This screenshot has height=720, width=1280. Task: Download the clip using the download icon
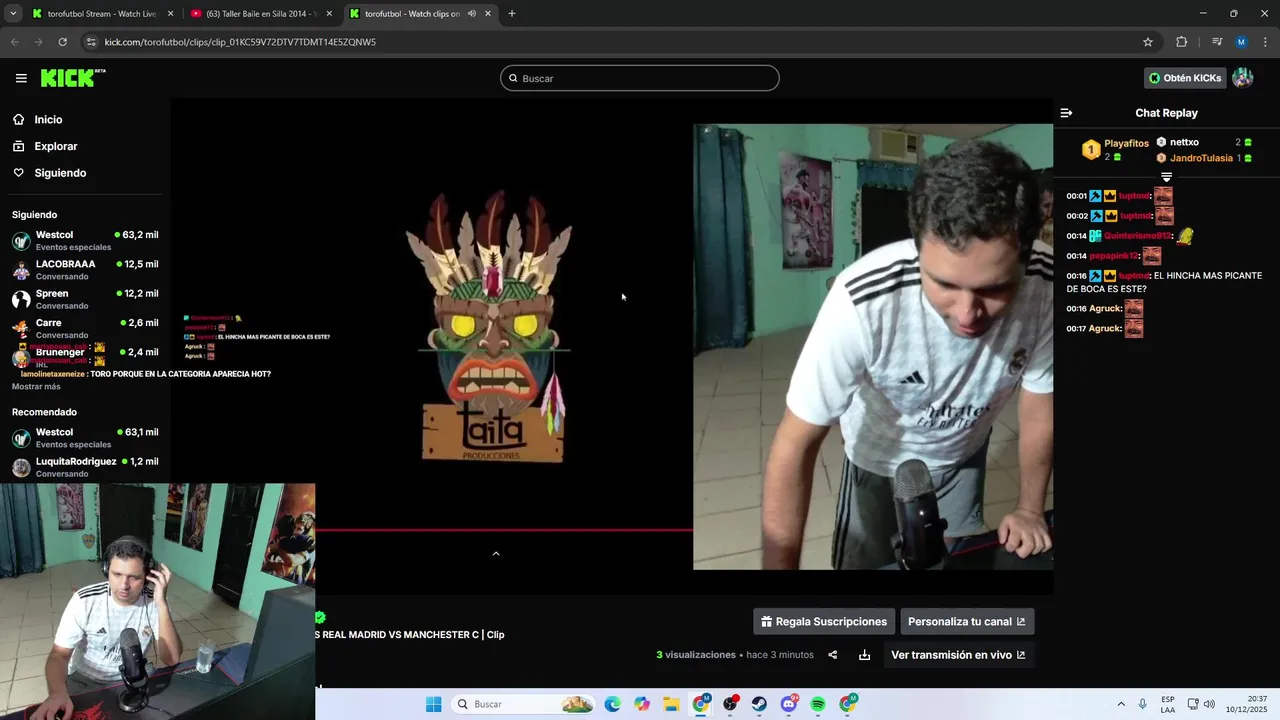click(864, 655)
